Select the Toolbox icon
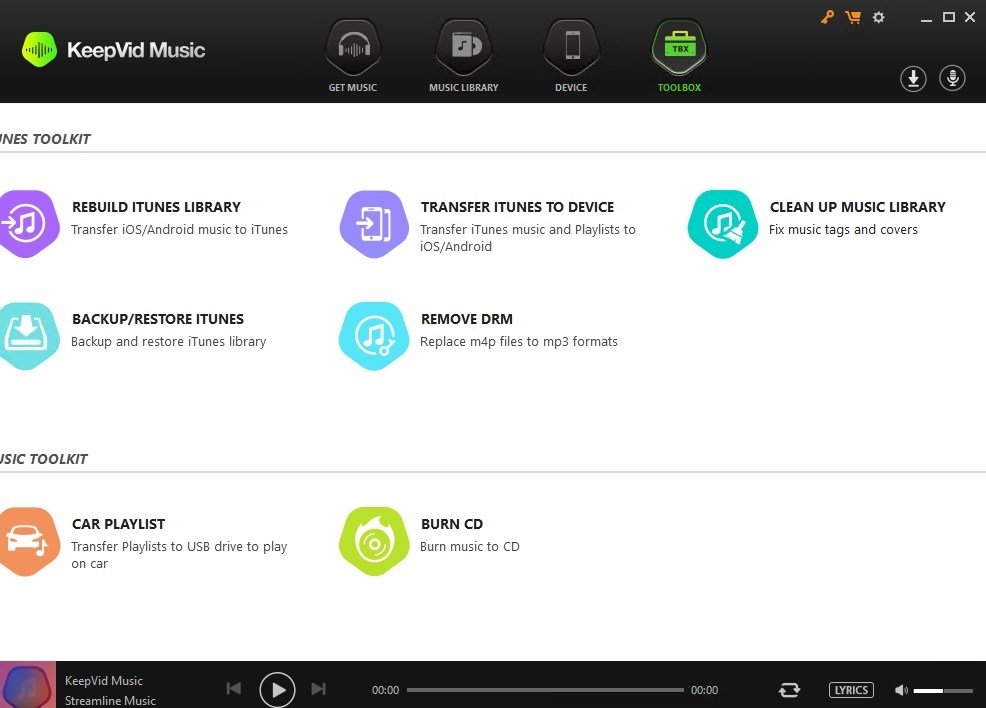The image size is (986, 708). point(679,47)
